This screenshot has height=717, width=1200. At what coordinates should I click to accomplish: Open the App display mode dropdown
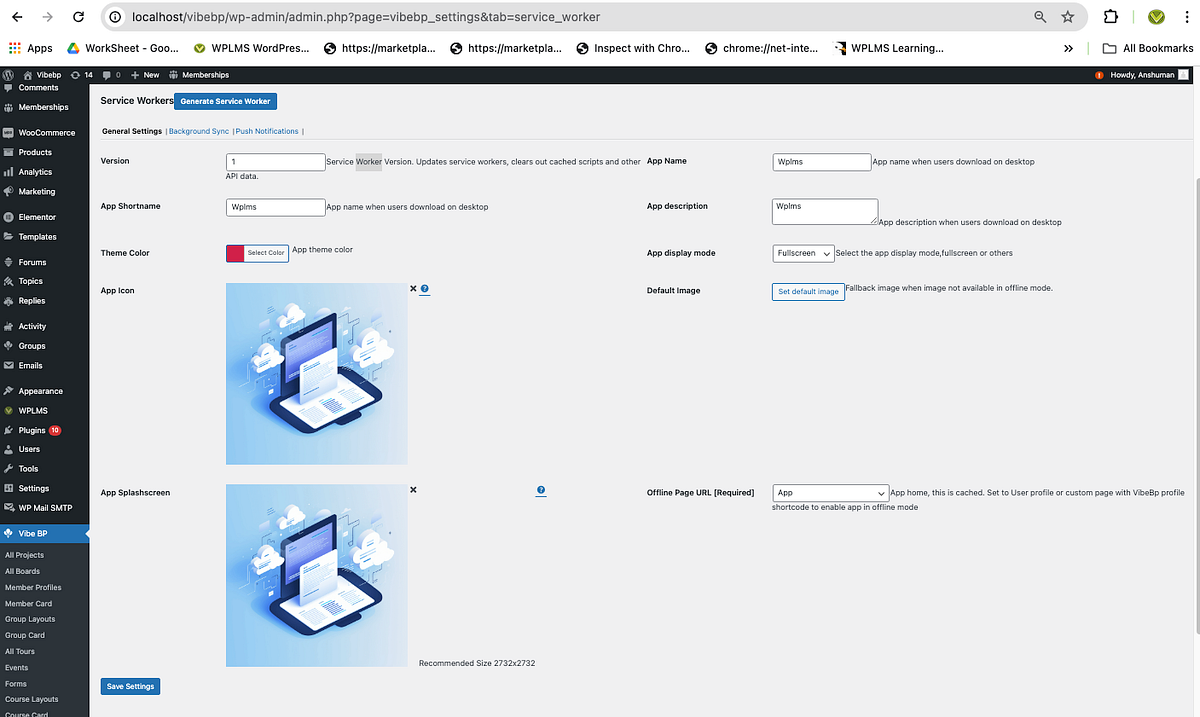[x=803, y=253]
